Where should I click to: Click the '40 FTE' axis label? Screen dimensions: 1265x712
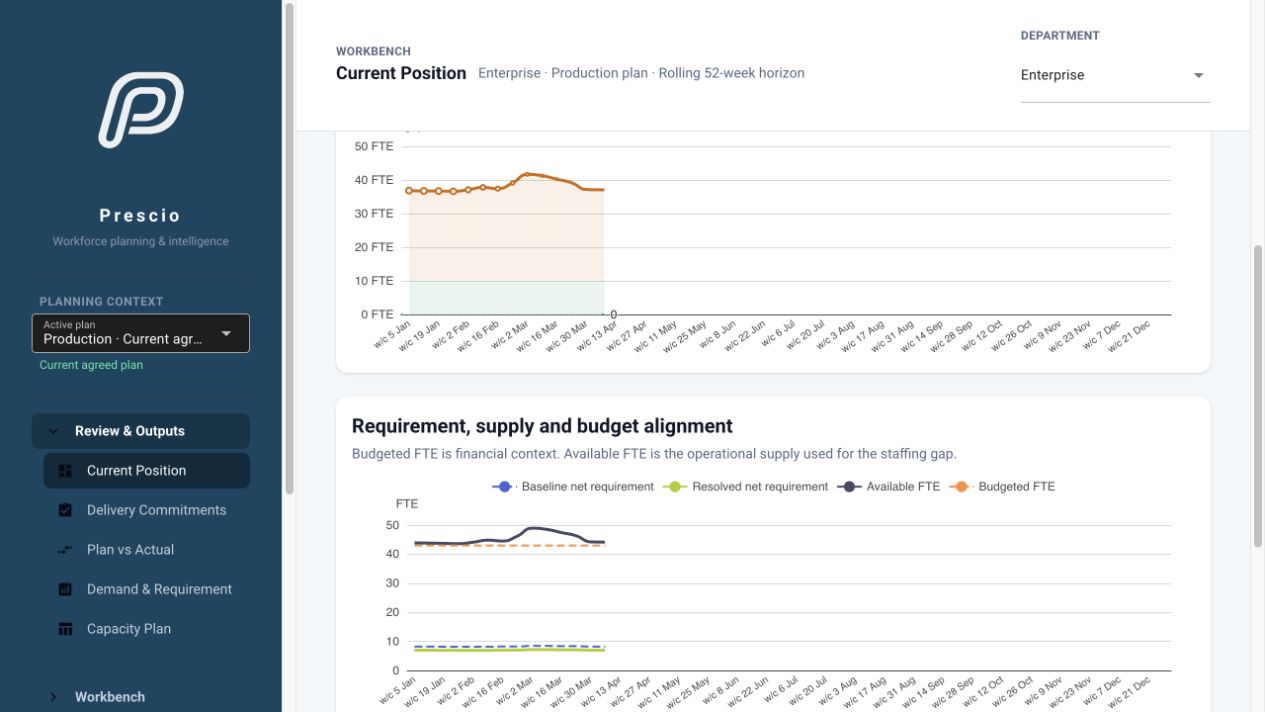[374, 180]
